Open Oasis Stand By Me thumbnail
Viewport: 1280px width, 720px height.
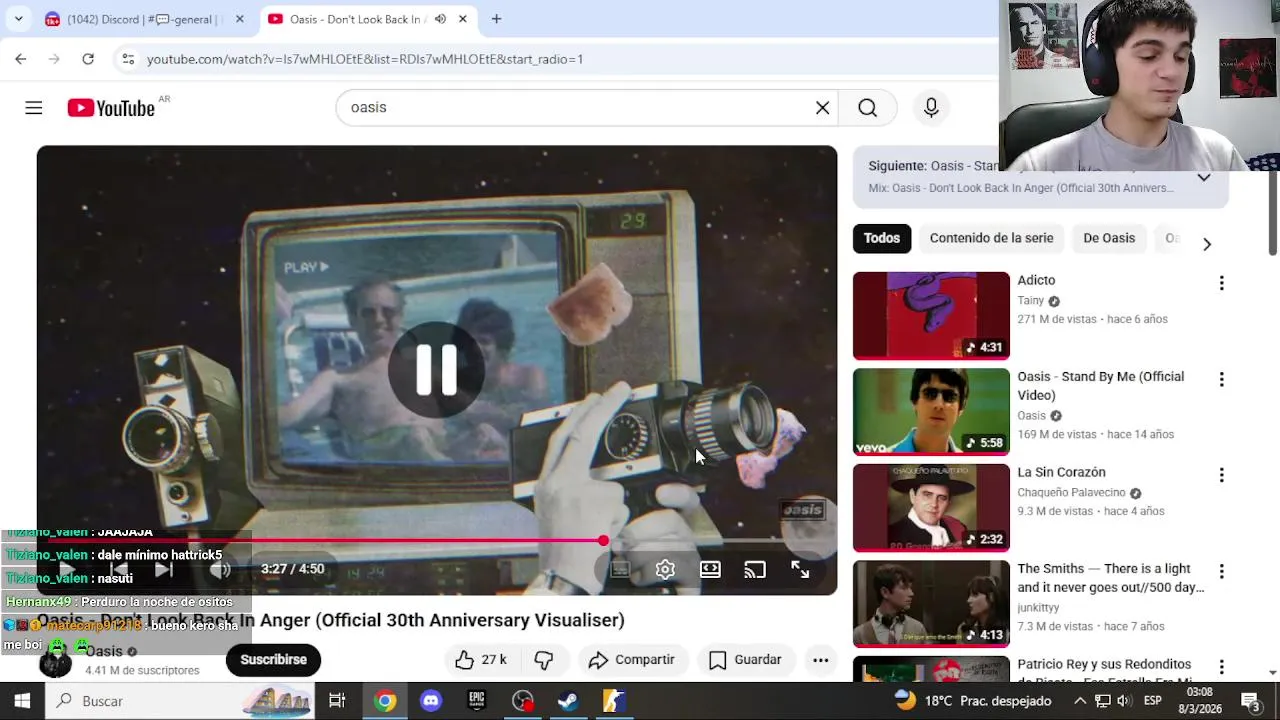coord(931,412)
